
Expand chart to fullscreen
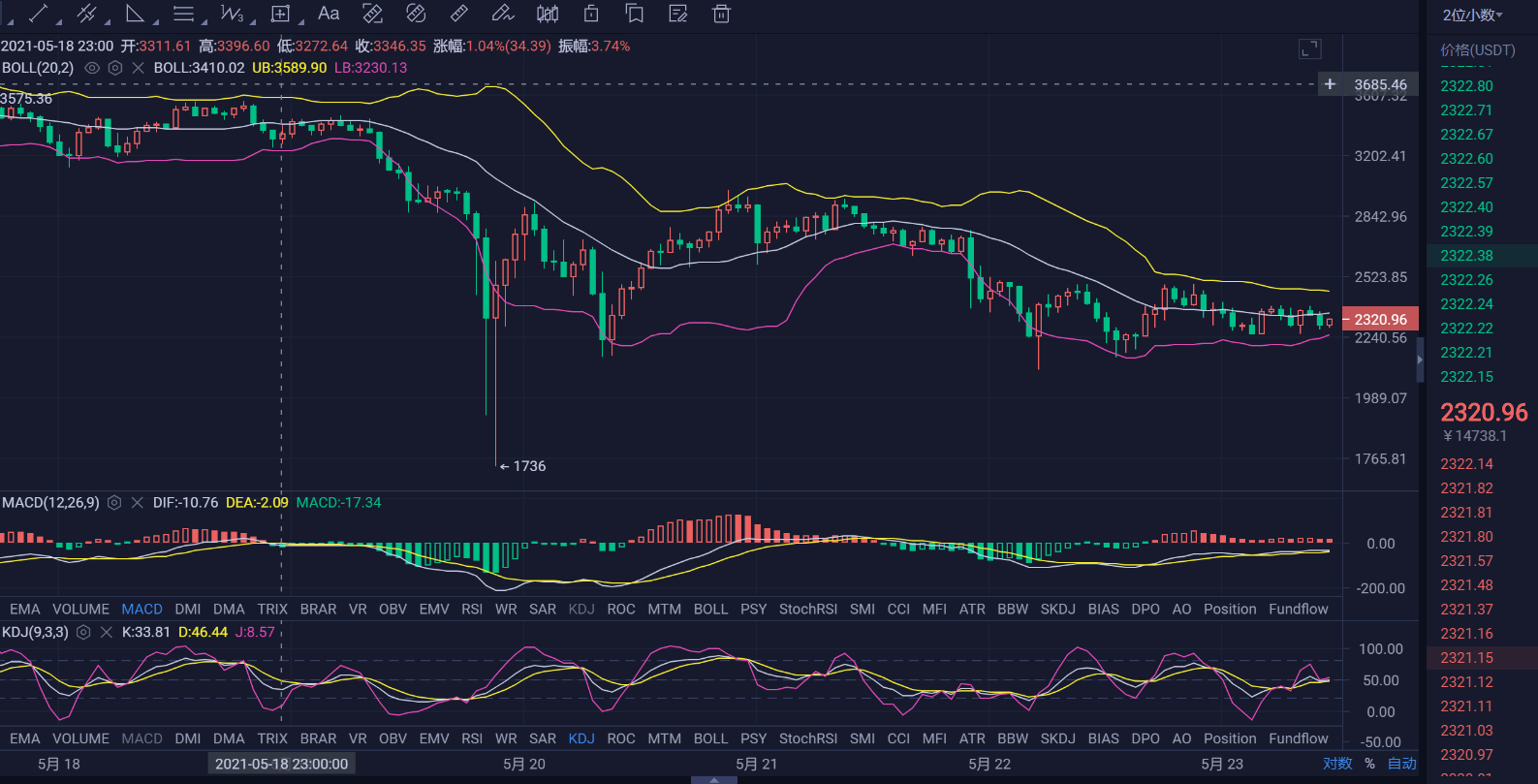click(x=1309, y=49)
